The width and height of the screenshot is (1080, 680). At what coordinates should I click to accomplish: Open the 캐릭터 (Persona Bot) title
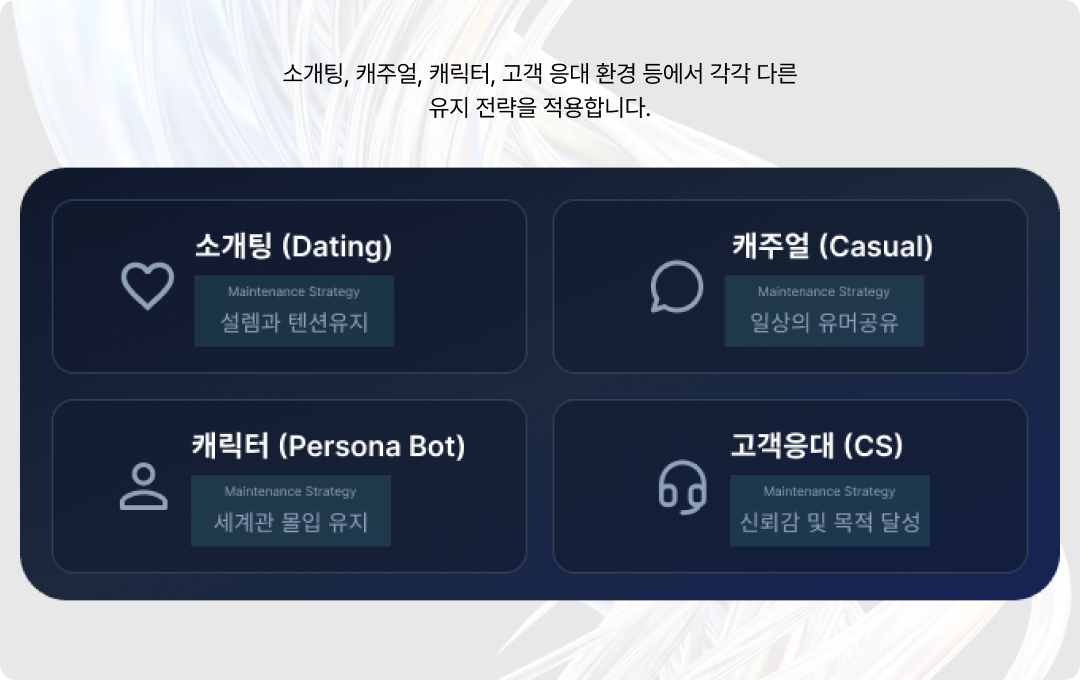coord(328,446)
